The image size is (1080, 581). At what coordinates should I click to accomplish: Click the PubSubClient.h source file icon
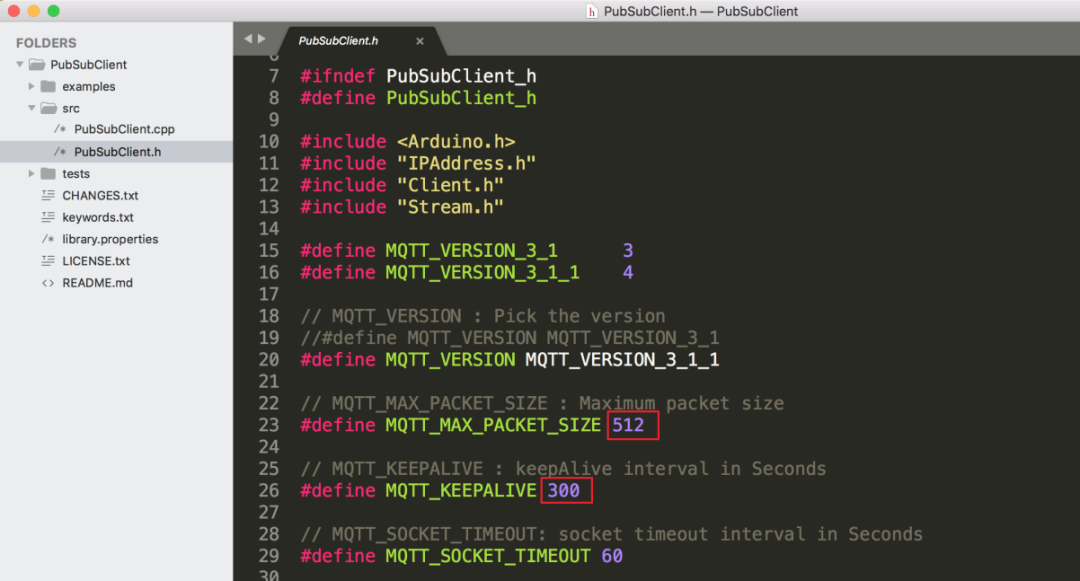tap(61, 151)
